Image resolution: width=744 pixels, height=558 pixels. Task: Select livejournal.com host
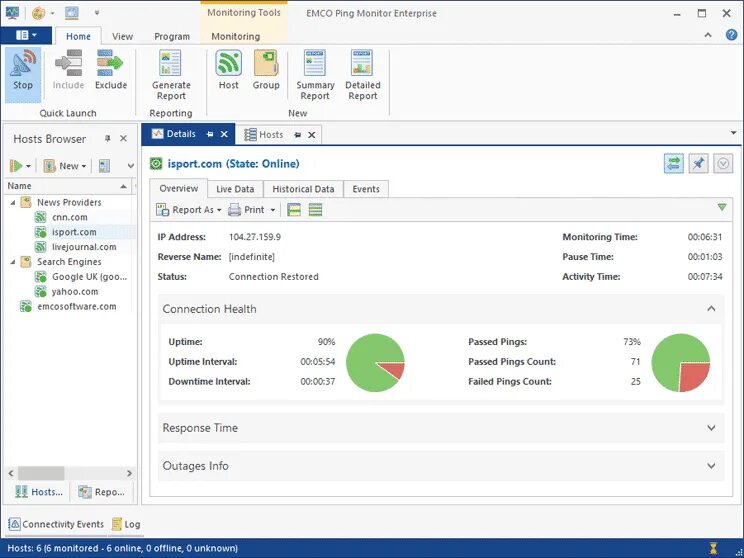pos(84,247)
